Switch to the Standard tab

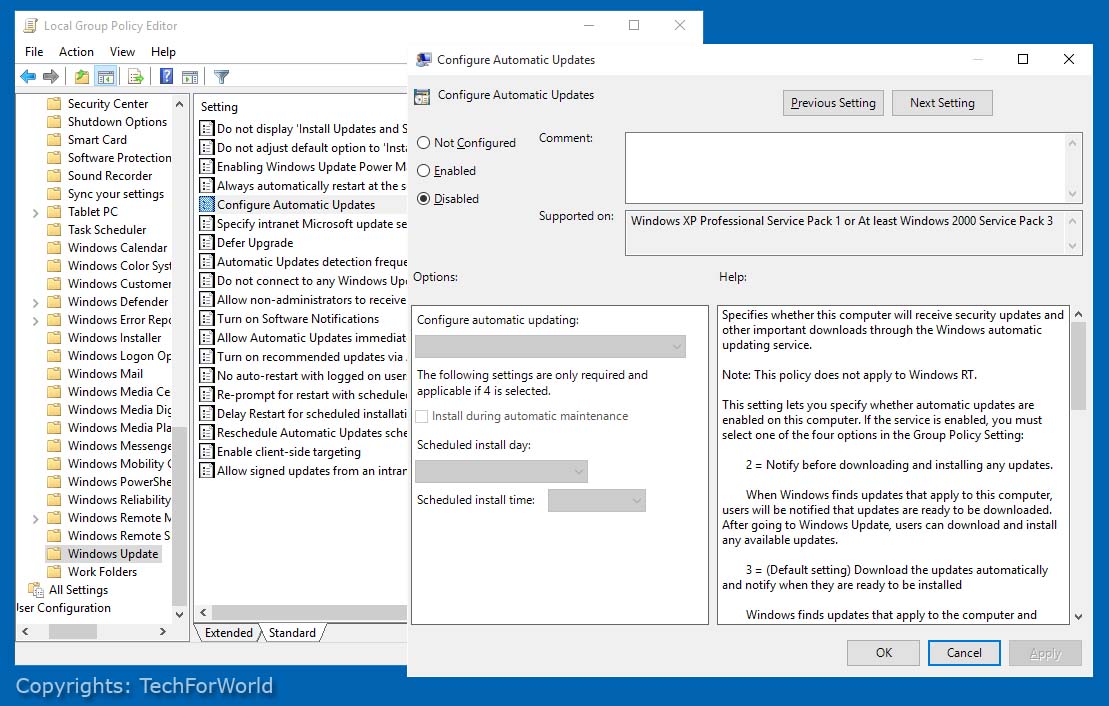(292, 633)
